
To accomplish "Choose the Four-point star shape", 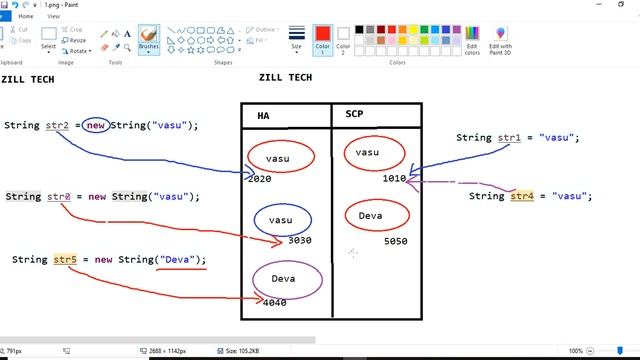I will point(181,50).
